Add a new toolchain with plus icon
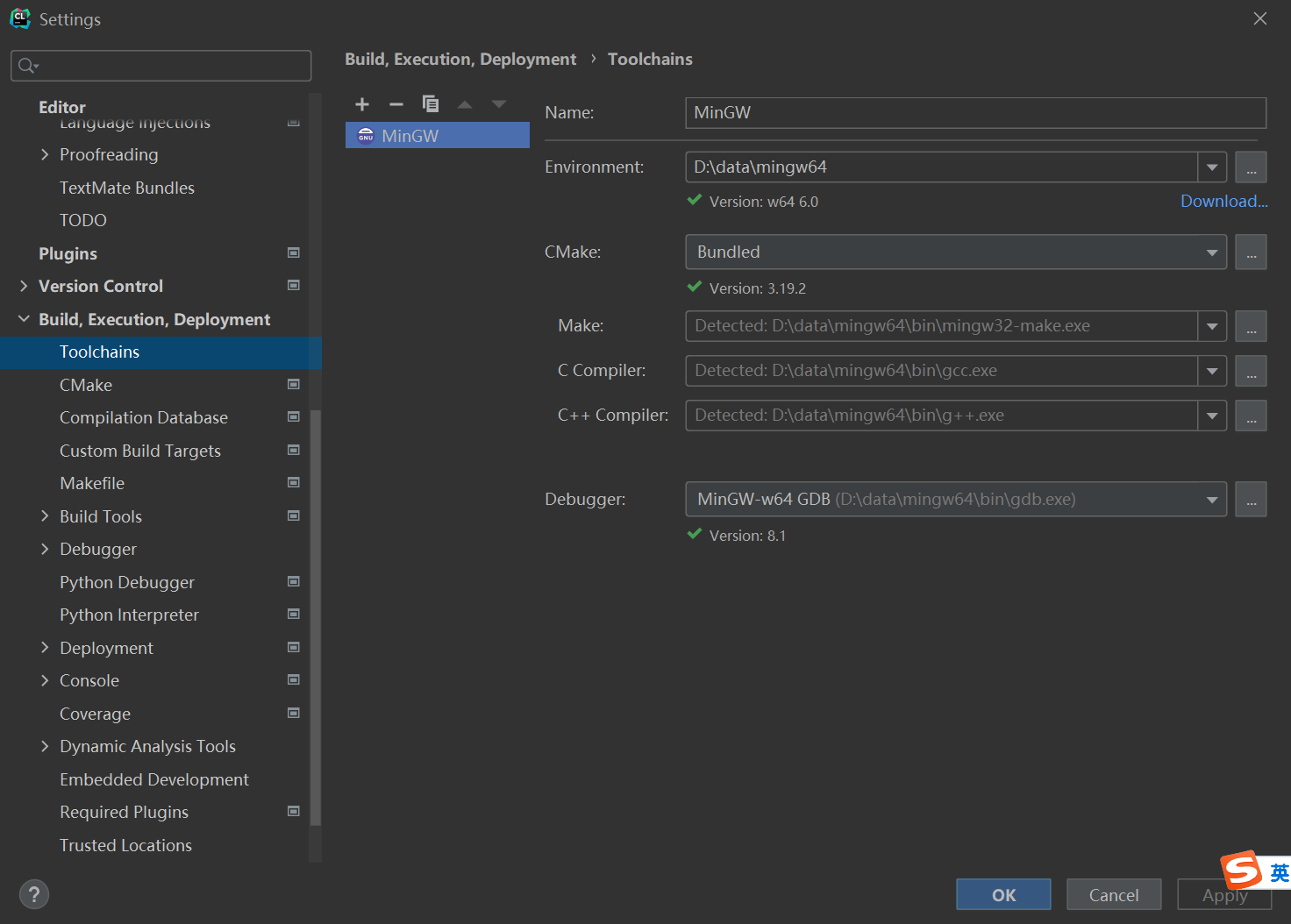Viewport: 1291px width, 924px height. point(362,104)
